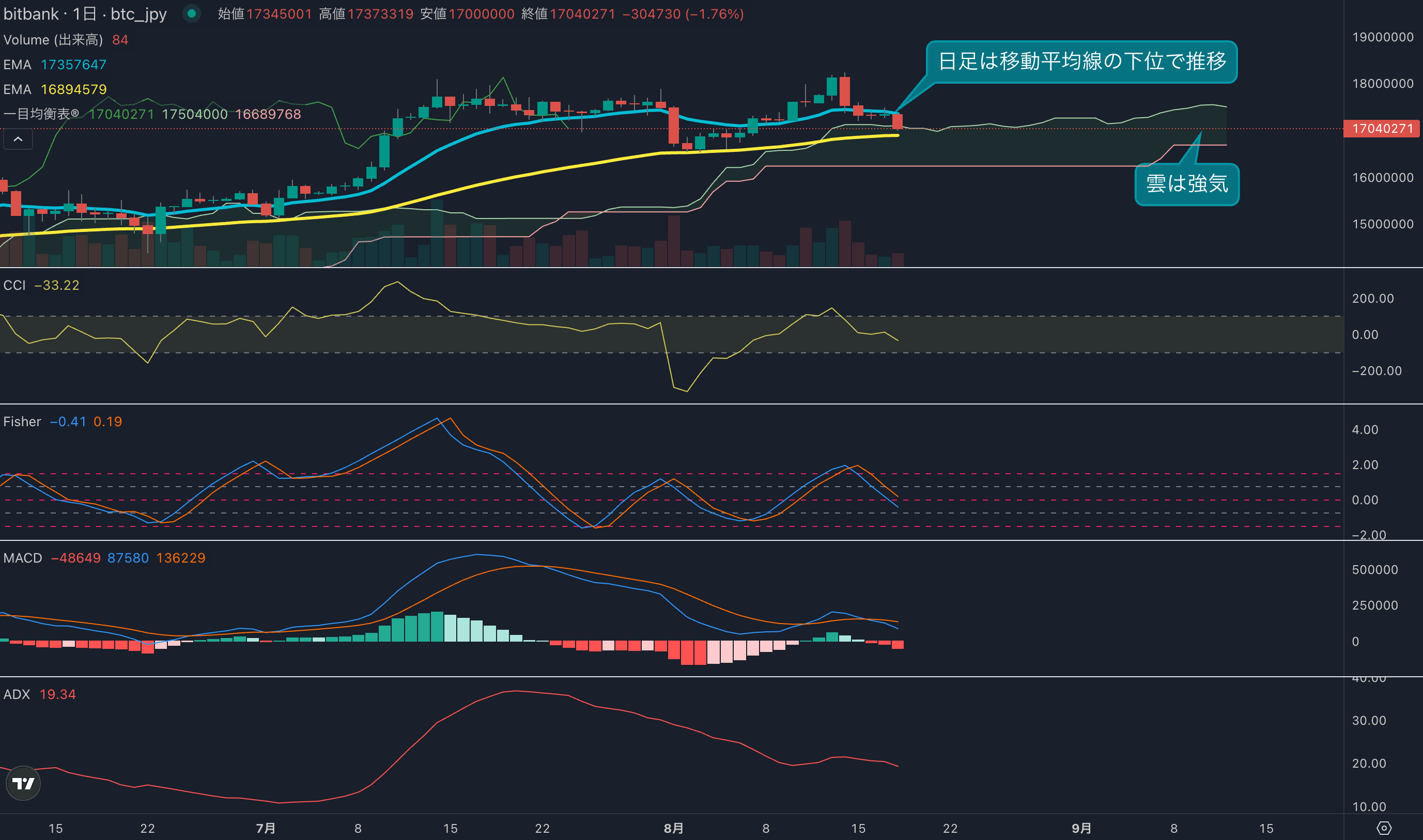Screen dimensions: 1423x840
Task: Select the EMA 17357647 indicator legend
Action: coord(55,65)
